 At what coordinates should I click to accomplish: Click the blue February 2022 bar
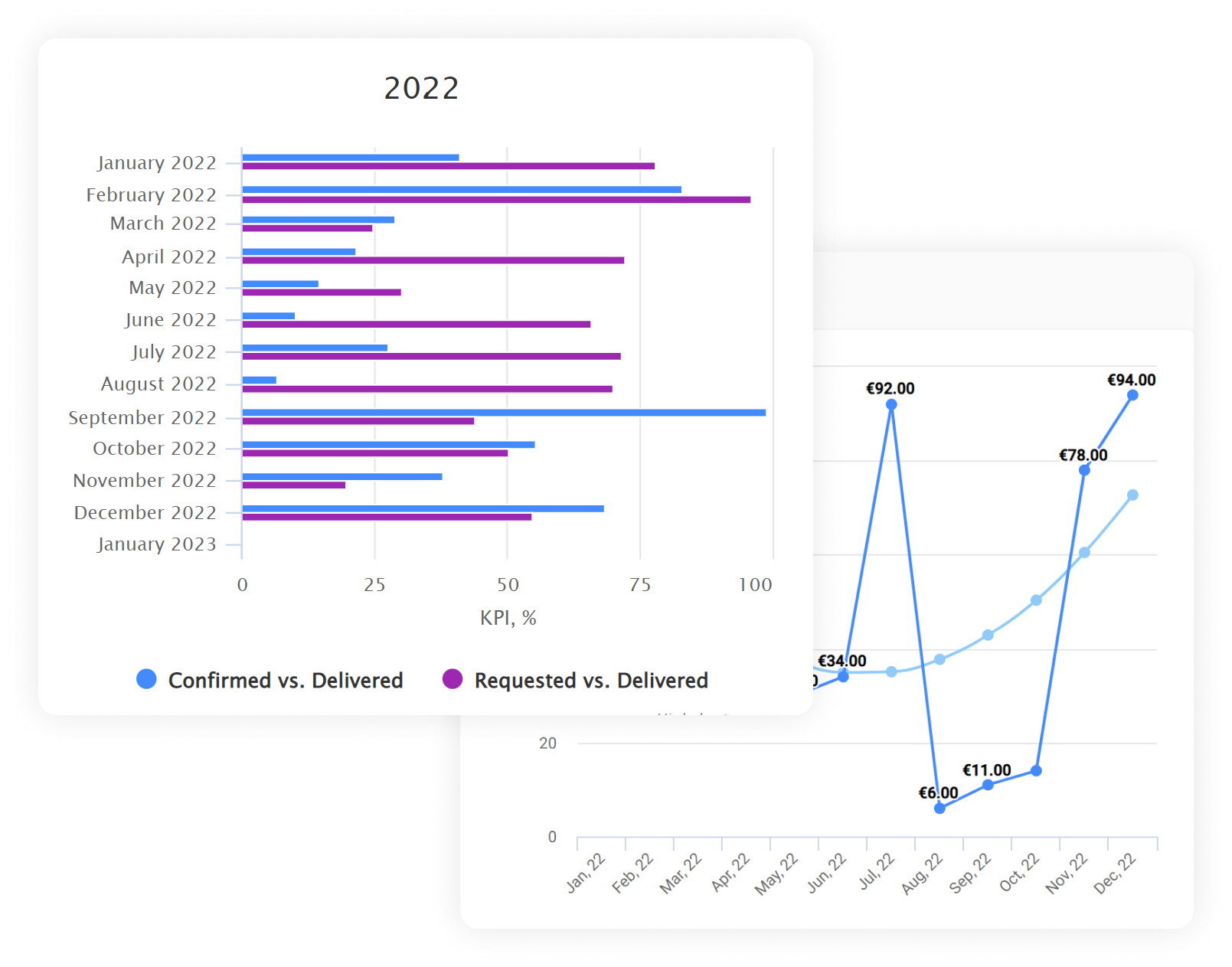pyautogui.click(x=462, y=190)
